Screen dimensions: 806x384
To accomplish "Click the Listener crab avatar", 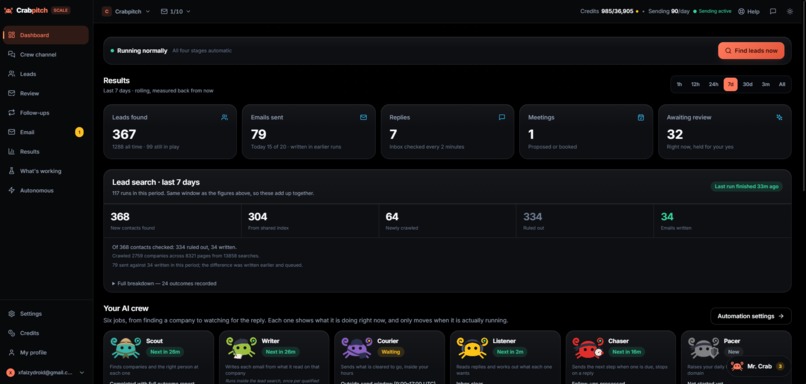I will [472, 348].
